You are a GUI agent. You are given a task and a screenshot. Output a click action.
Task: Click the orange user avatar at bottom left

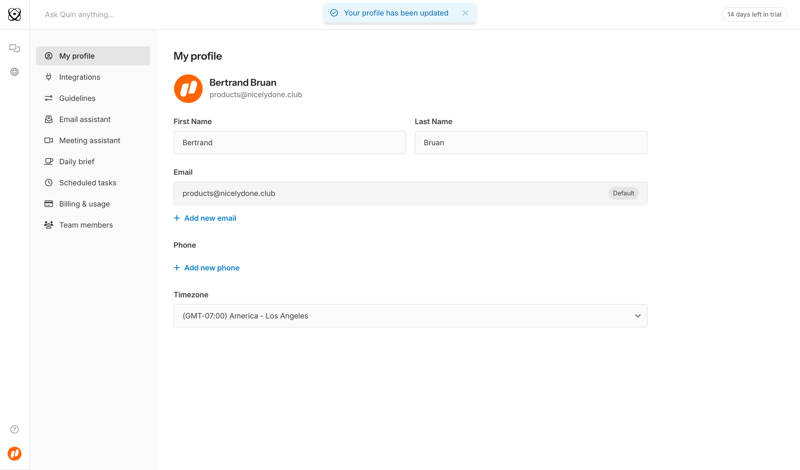pos(14,454)
